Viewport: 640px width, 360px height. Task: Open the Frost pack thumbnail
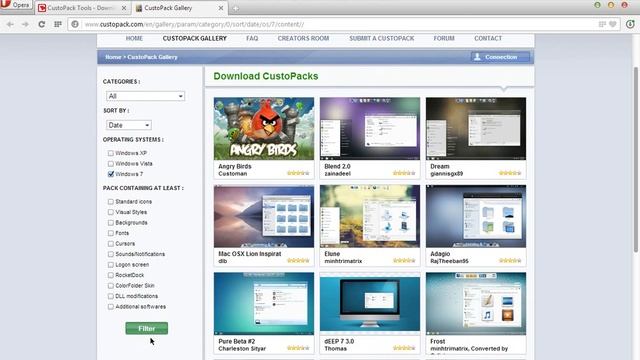click(476, 304)
